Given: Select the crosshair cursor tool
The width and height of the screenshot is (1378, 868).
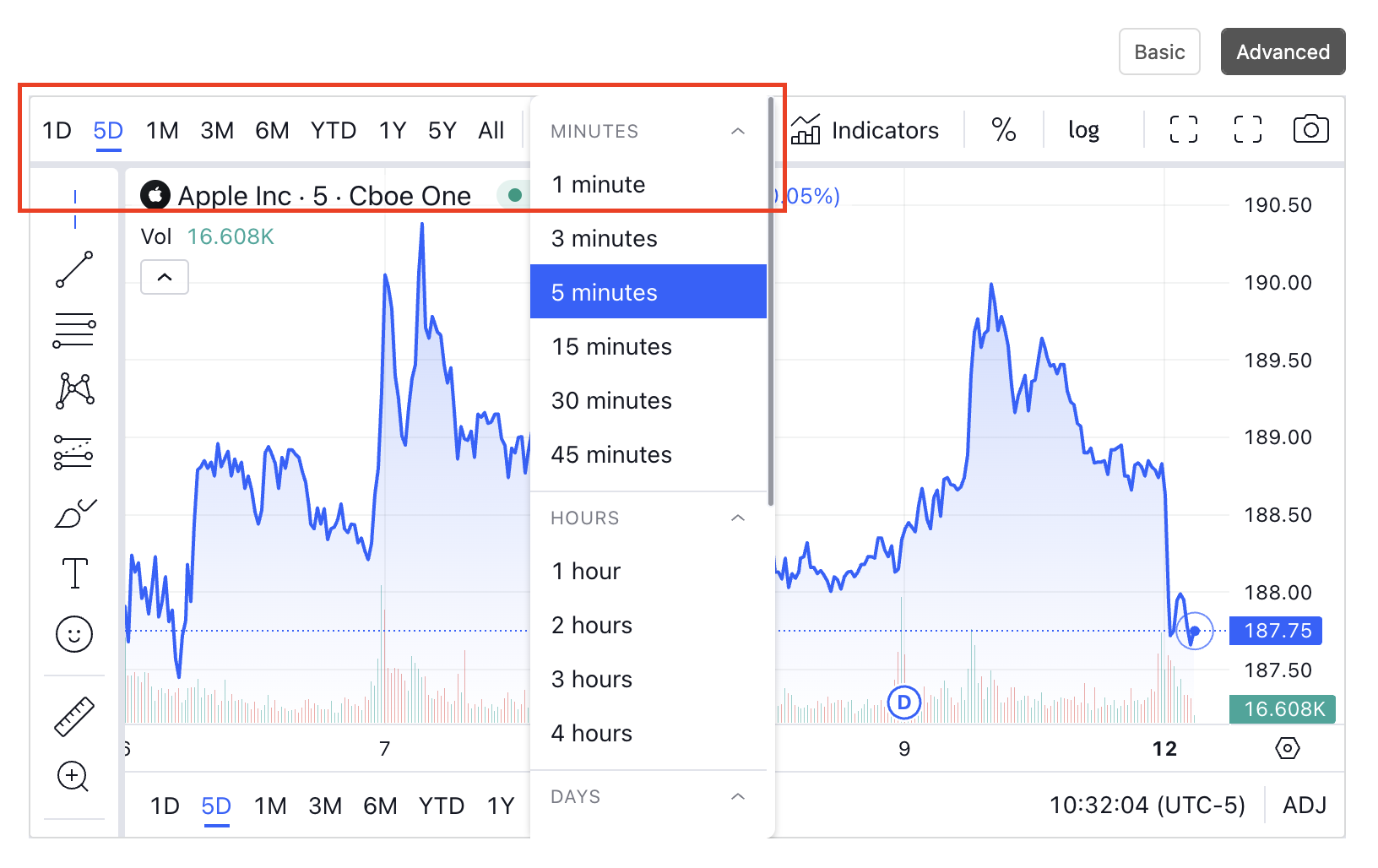Looking at the screenshot, I should click(74, 196).
